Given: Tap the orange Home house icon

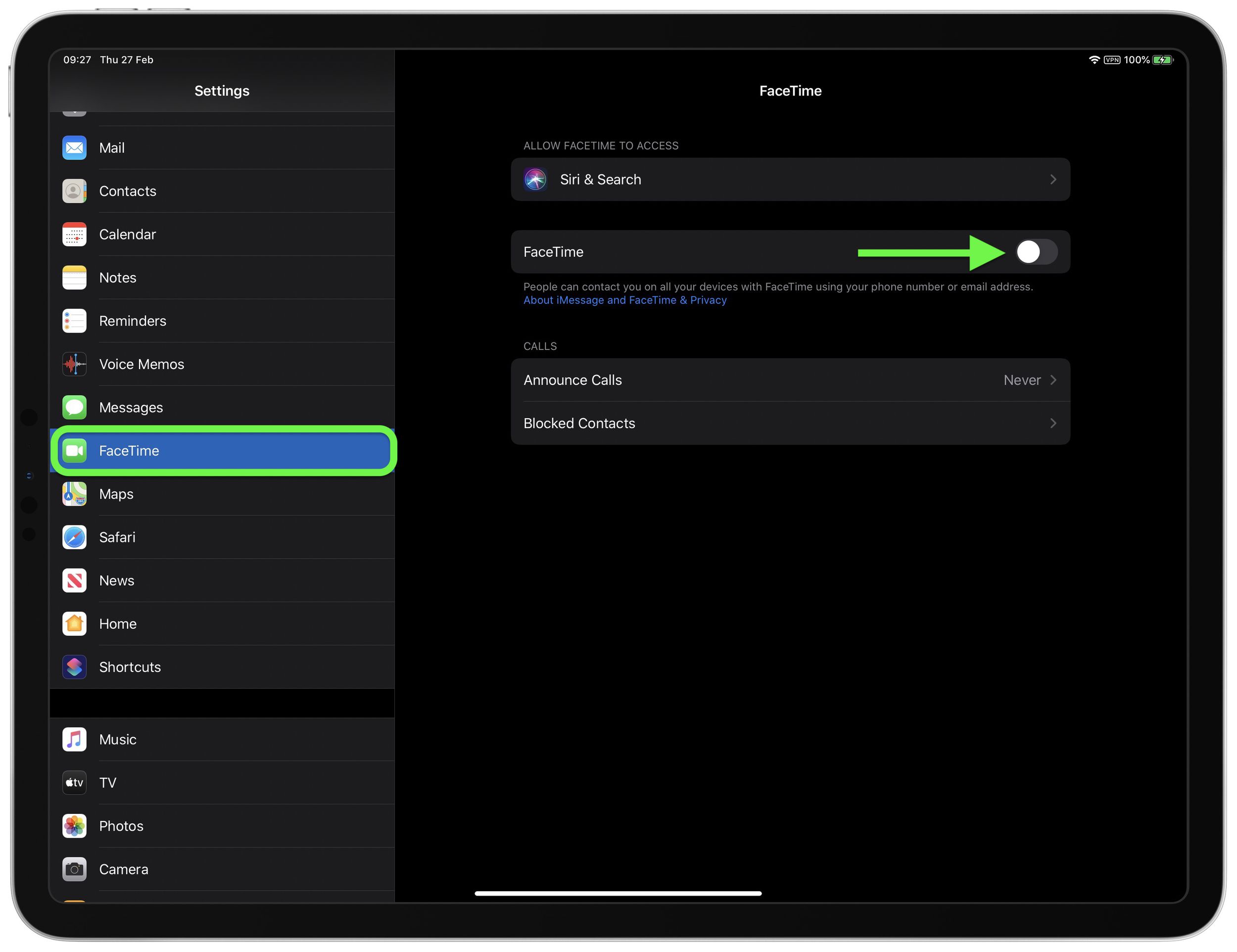Looking at the screenshot, I should [74, 624].
